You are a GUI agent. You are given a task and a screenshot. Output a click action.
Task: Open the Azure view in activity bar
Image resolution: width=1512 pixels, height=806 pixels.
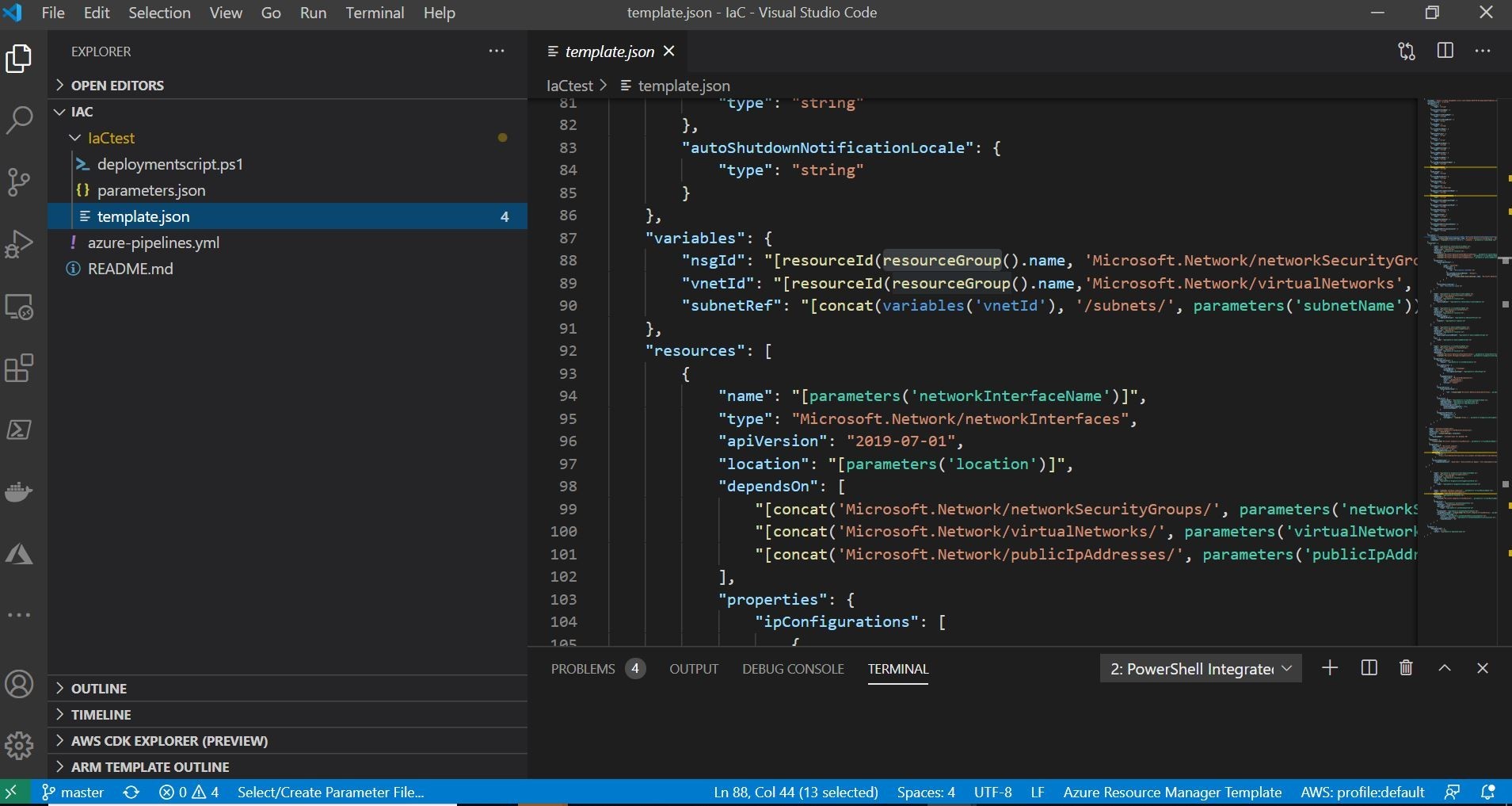coord(19,554)
